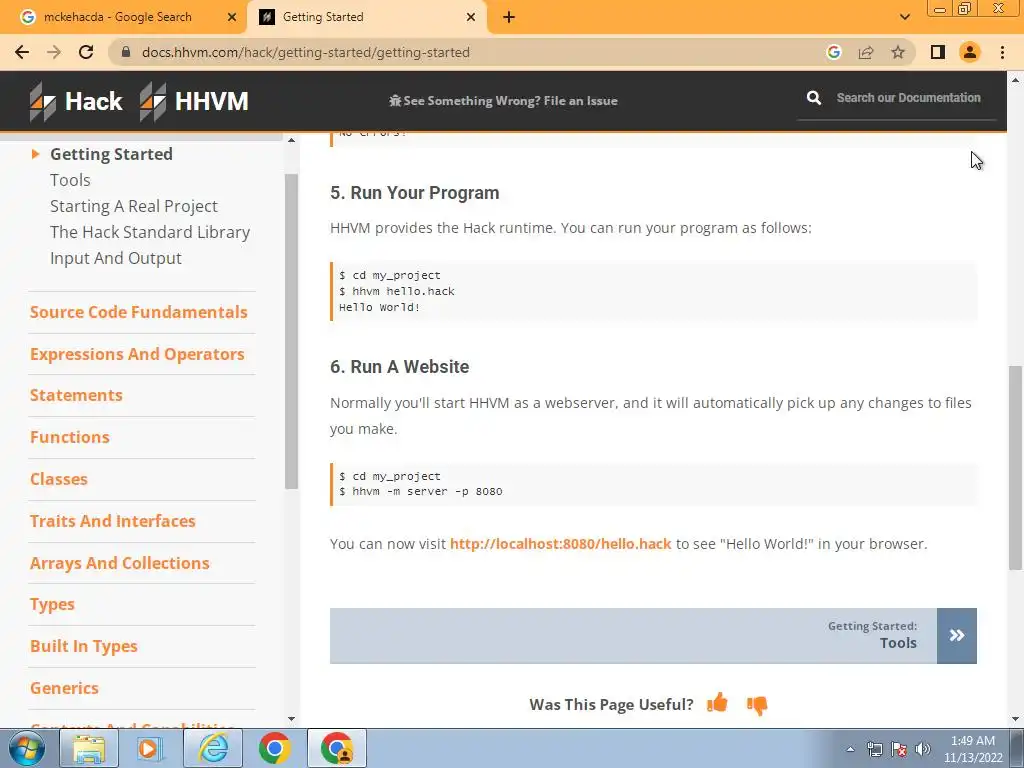
Task: Close the Getting Started tab
Action: tap(471, 17)
